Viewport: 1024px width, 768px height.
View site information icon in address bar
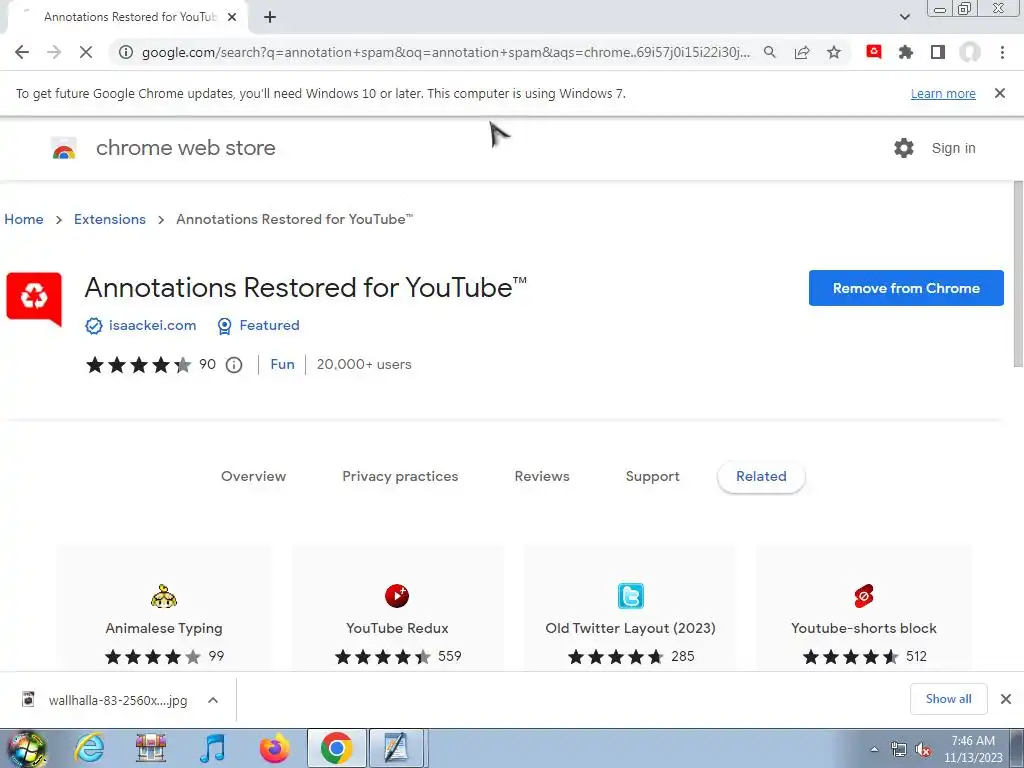tap(125, 52)
